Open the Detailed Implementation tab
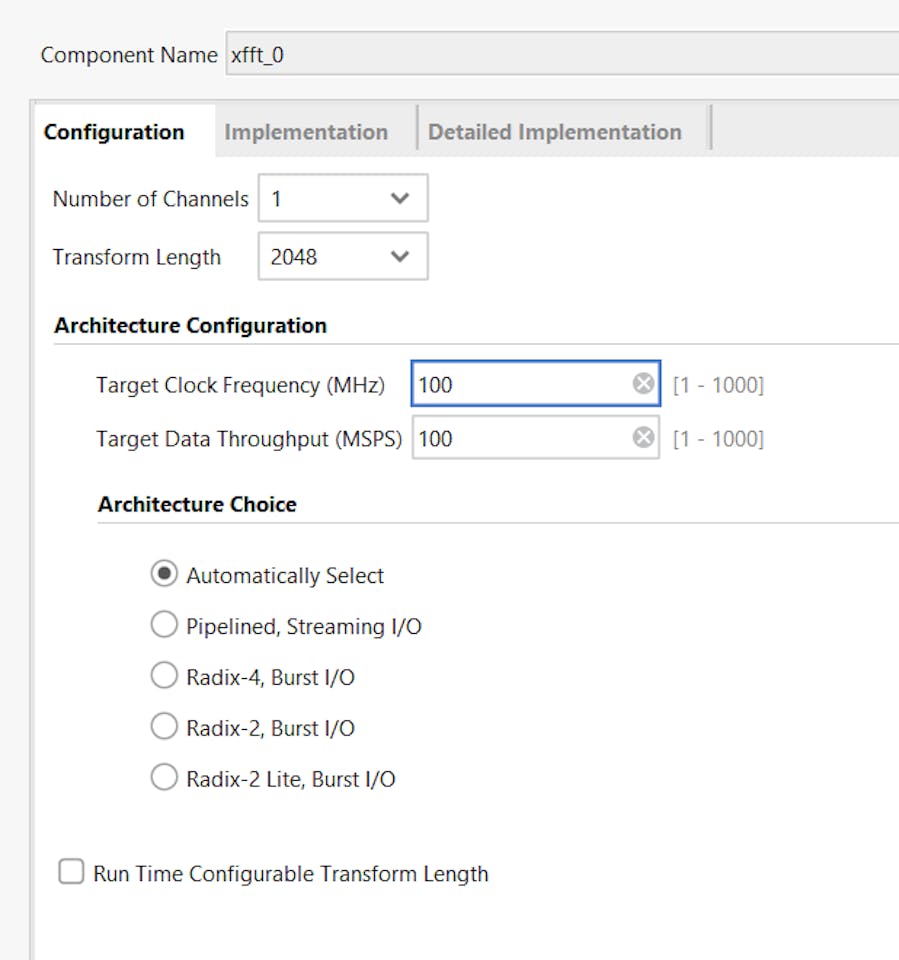The height and width of the screenshot is (960, 899). pyautogui.click(x=555, y=132)
